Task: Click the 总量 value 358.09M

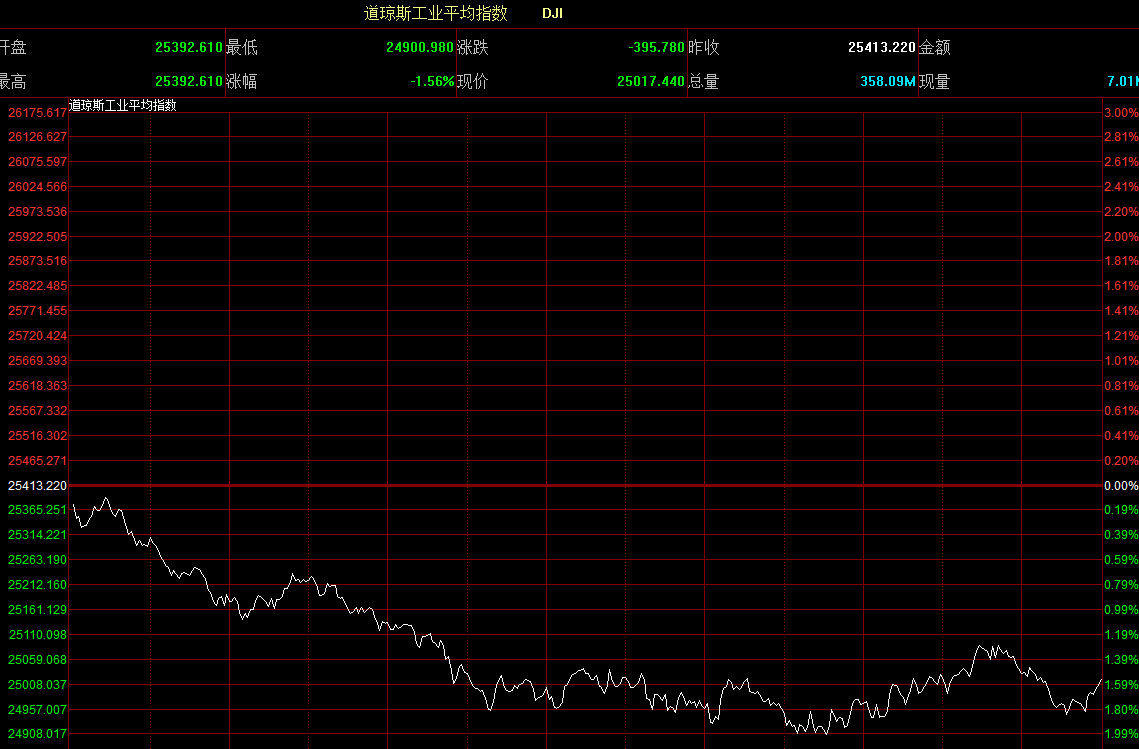Action: [x=887, y=81]
